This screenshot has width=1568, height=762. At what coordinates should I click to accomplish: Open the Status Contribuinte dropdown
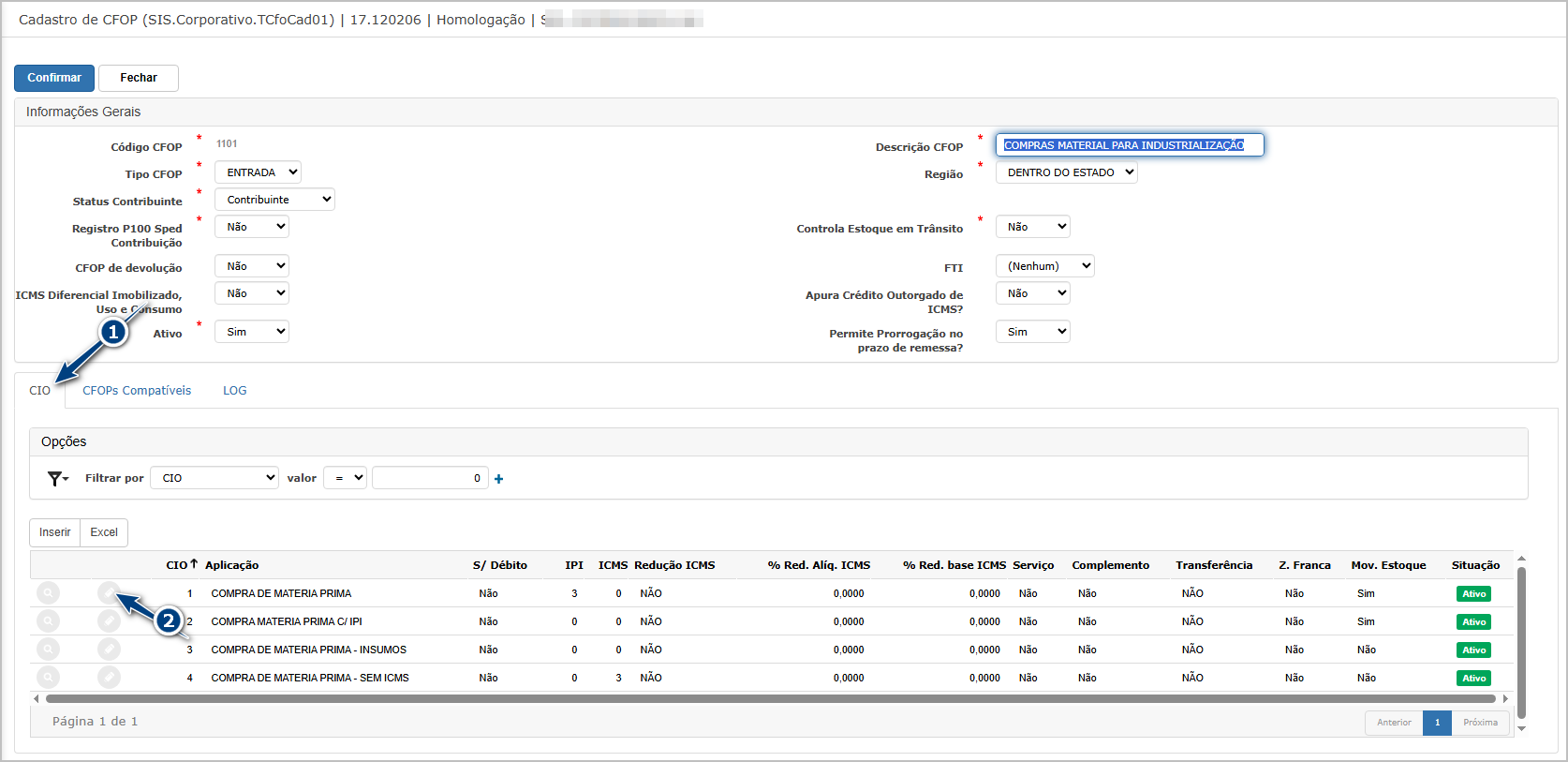pyautogui.click(x=274, y=200)
